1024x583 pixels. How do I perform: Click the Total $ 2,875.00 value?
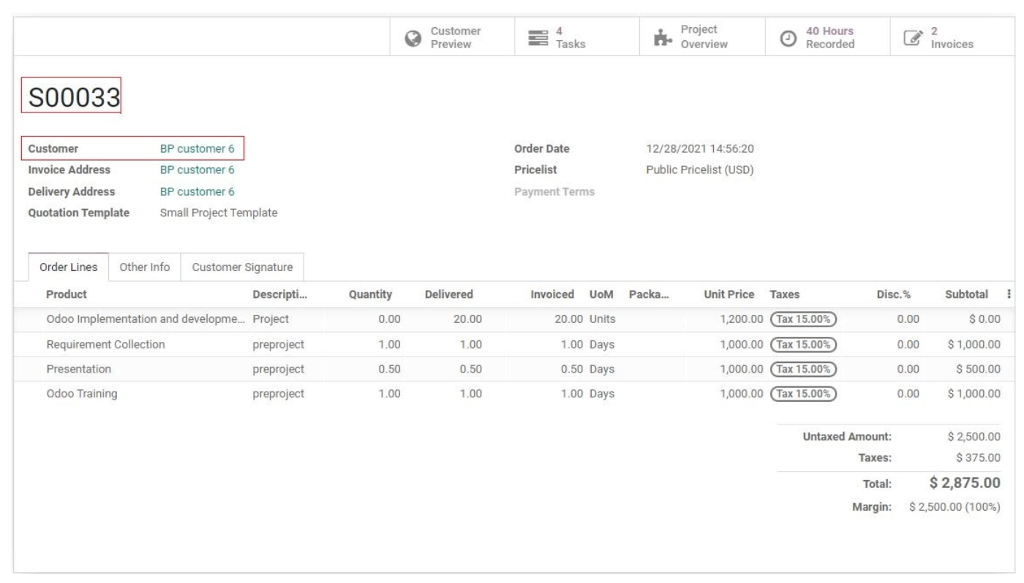[965, 483]
